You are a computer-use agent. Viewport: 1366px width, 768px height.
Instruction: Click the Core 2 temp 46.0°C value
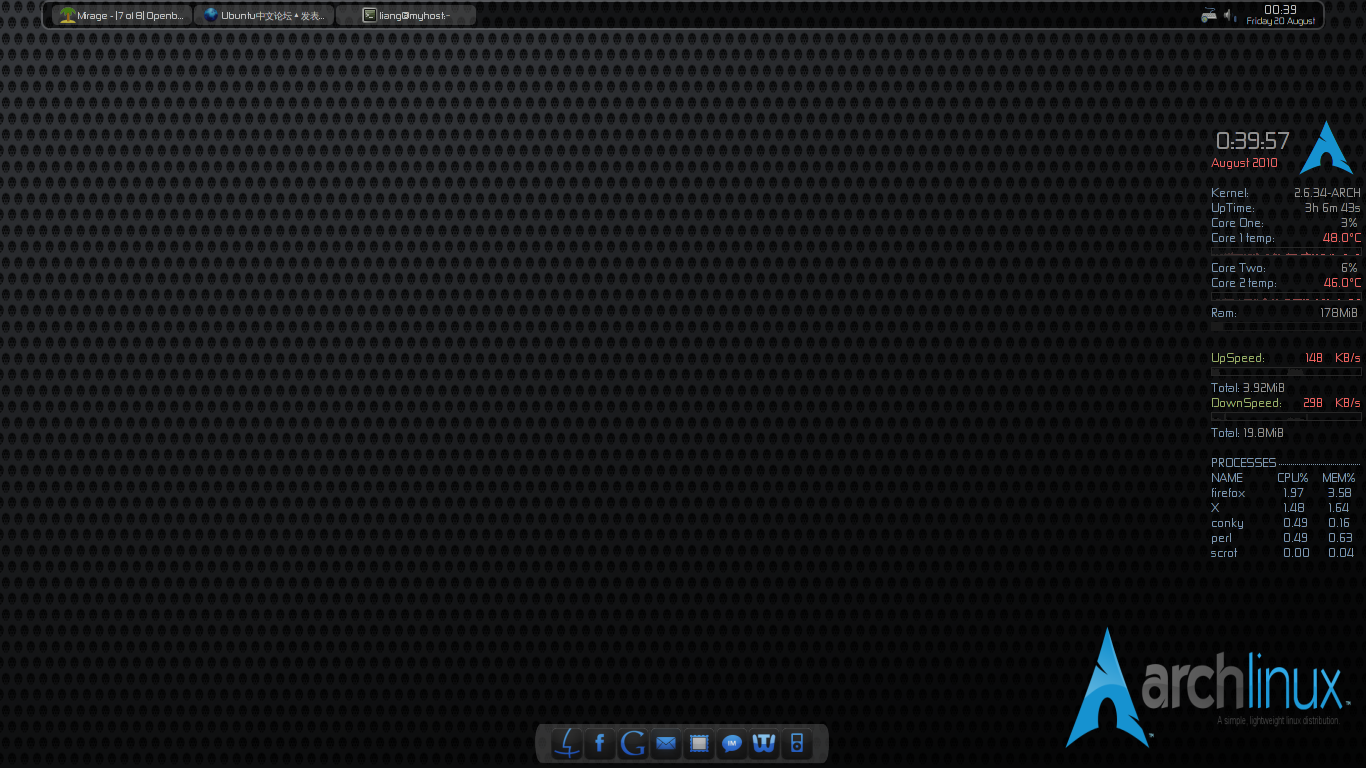[x=1342, y=283]
